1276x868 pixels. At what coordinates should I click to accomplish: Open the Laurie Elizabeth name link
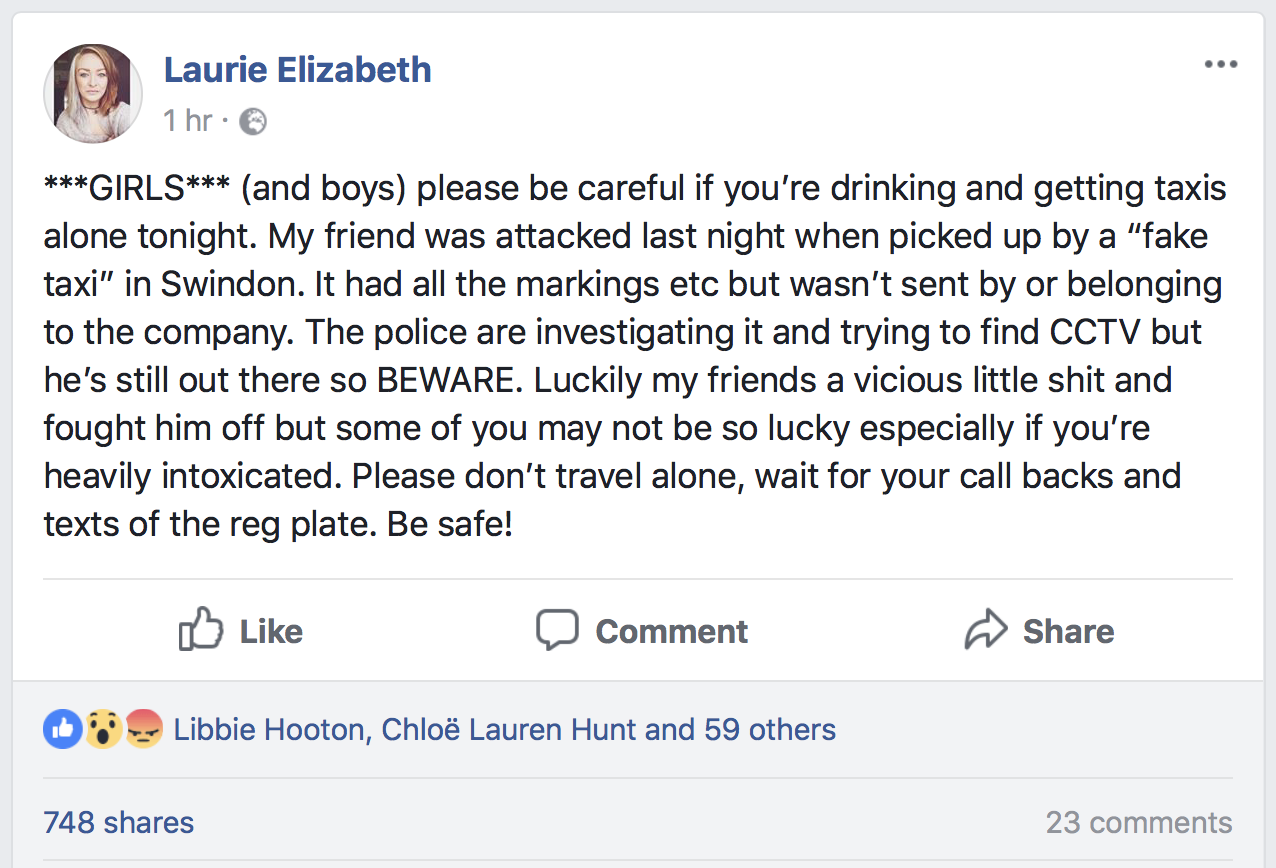(297, 70)
